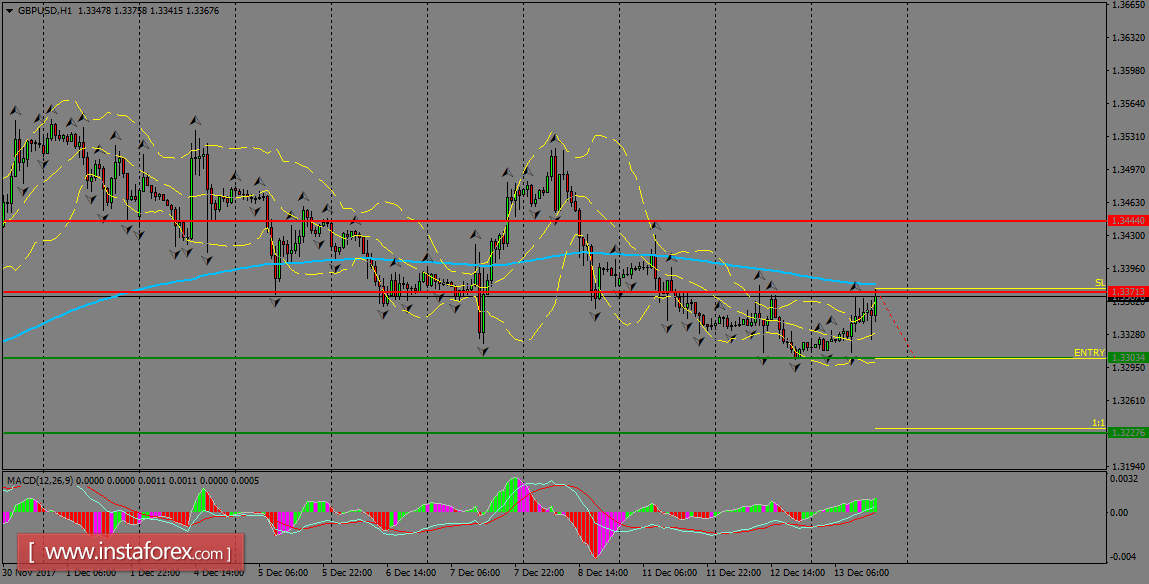Screen dimensions: 1149x584
Task: Click the 1.34300 price axis value
Action: (x=1128, y=235)
